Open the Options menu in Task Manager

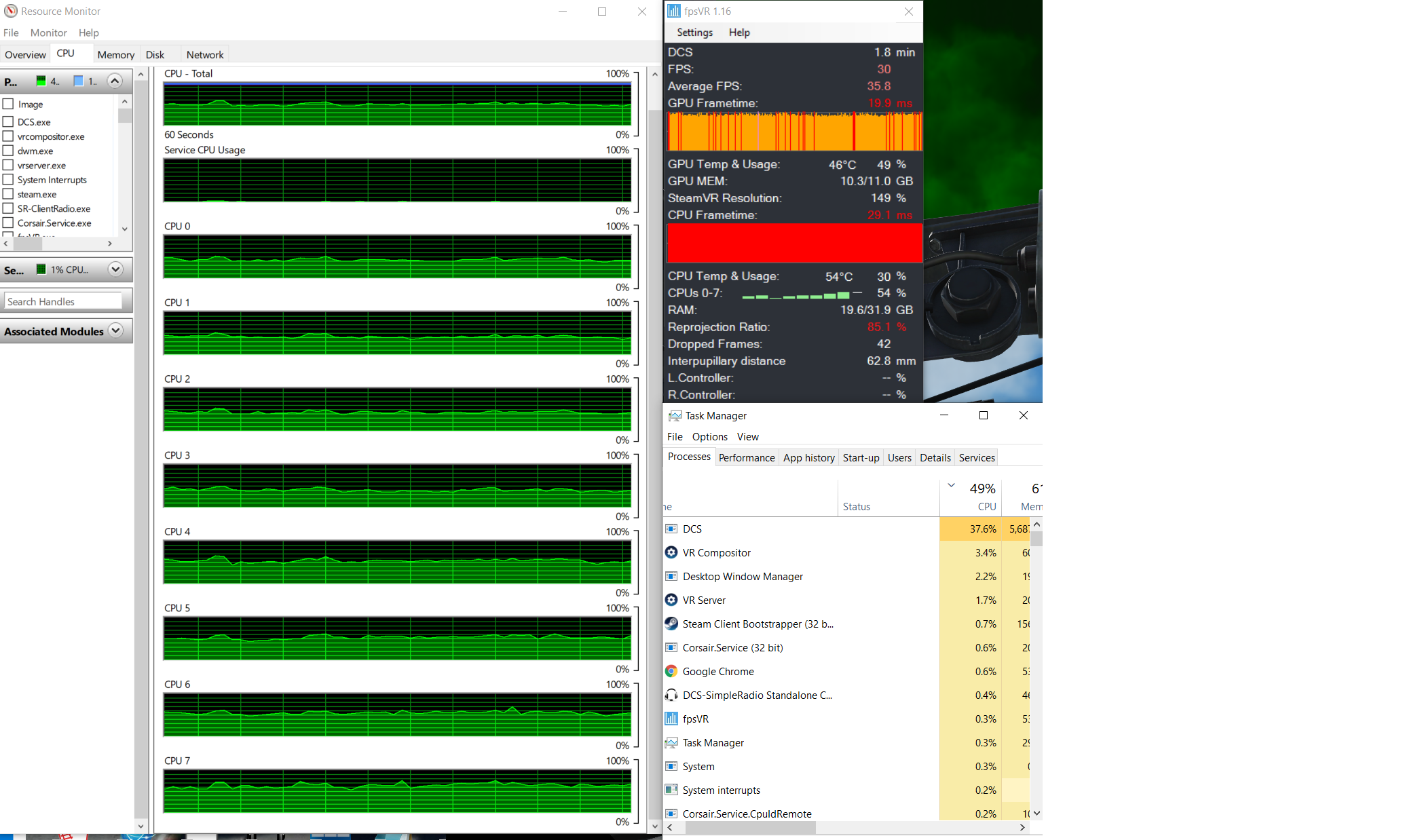pyautogui.click(x=710, y=437)
